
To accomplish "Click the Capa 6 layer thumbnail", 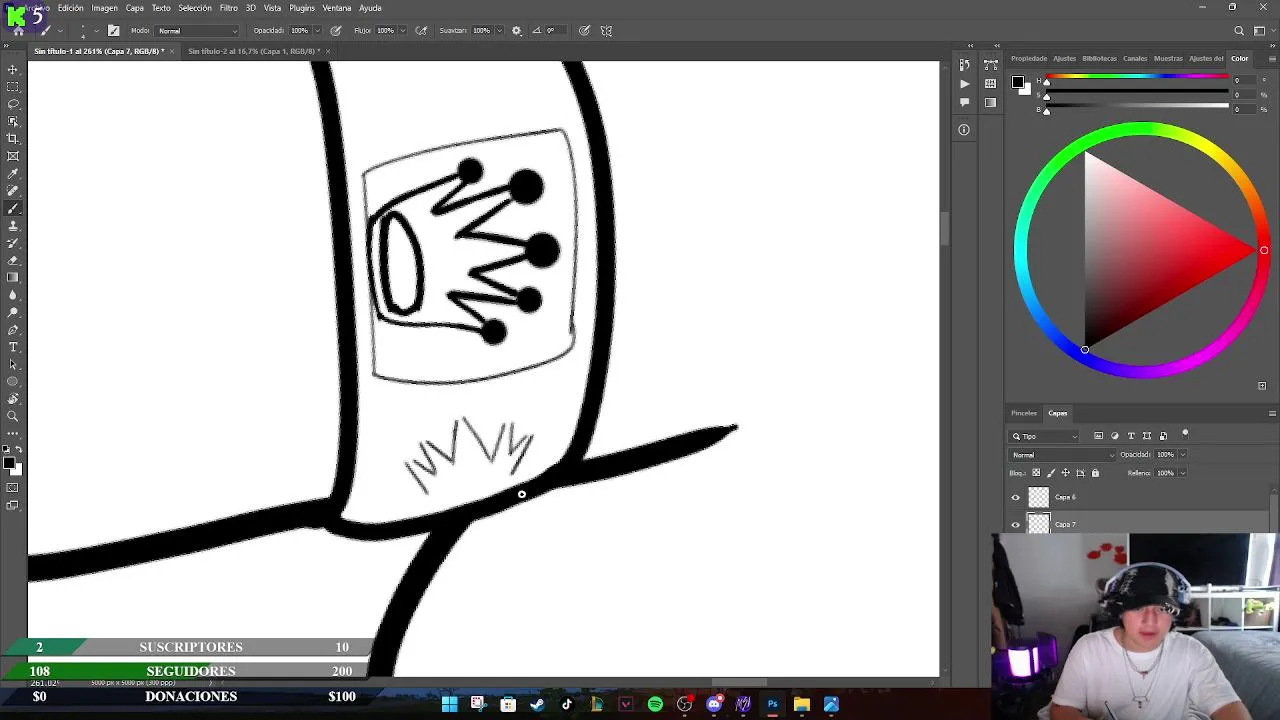I will (x=1039, y=497).
